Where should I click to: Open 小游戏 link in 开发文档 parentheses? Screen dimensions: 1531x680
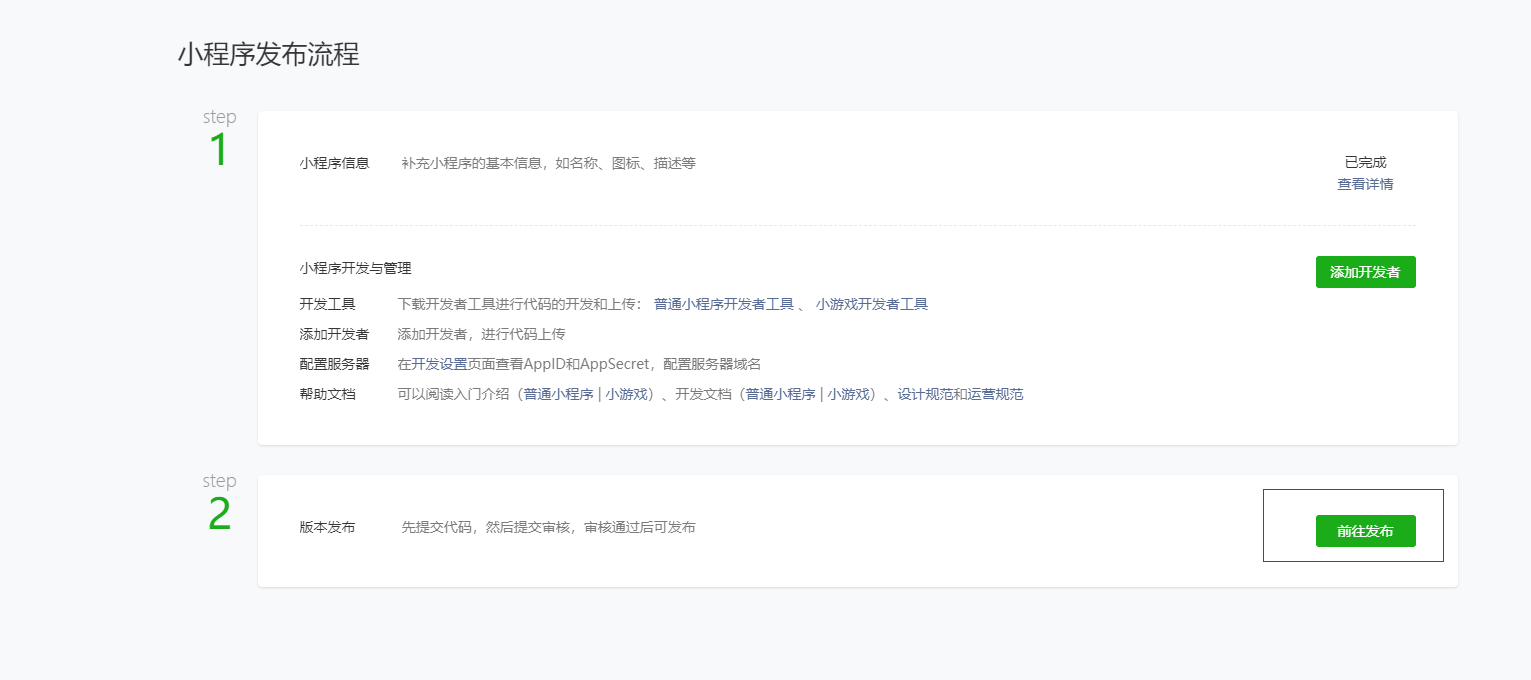(x=849, y=395)
